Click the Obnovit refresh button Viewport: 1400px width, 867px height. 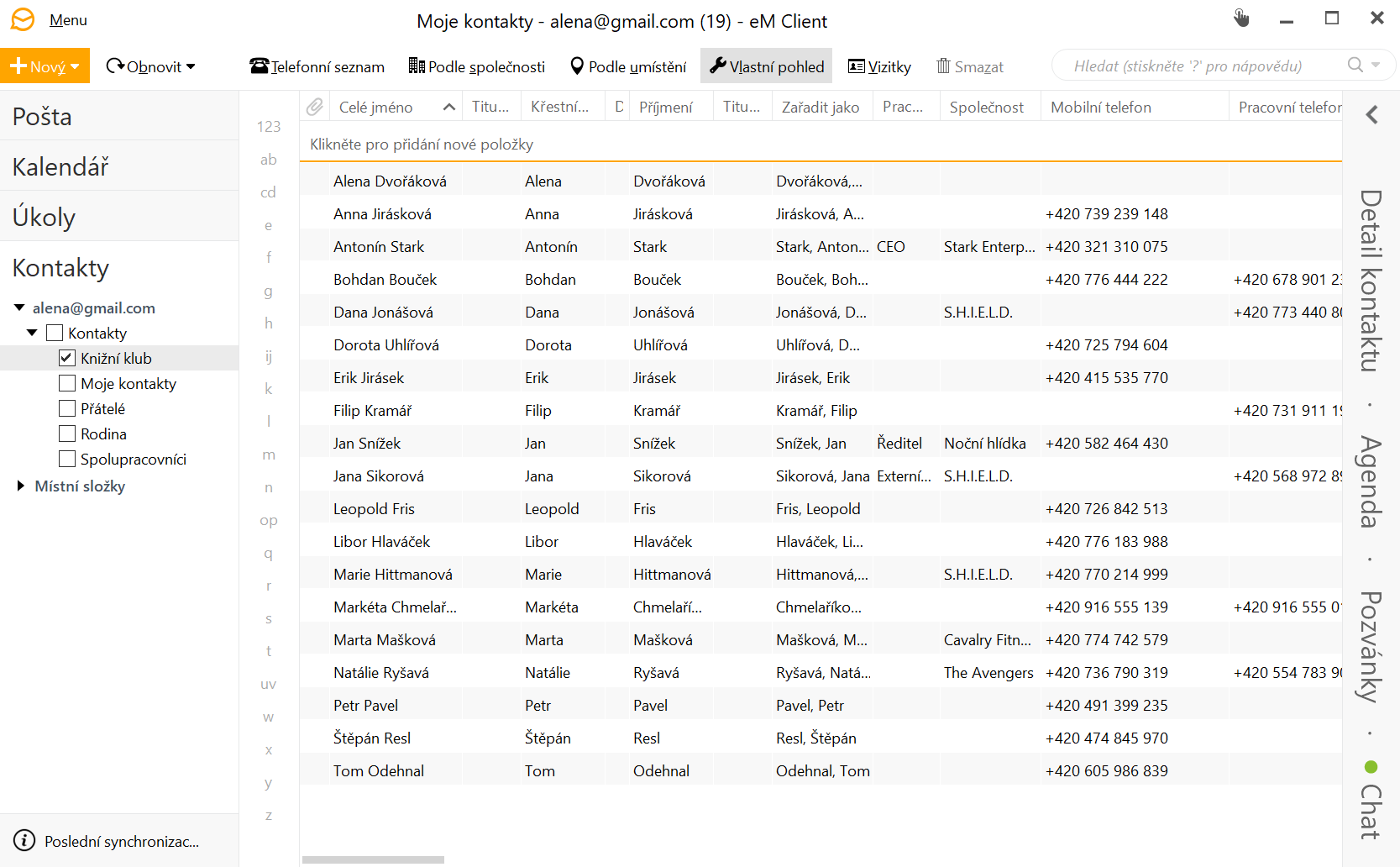[x=144, y=66]
